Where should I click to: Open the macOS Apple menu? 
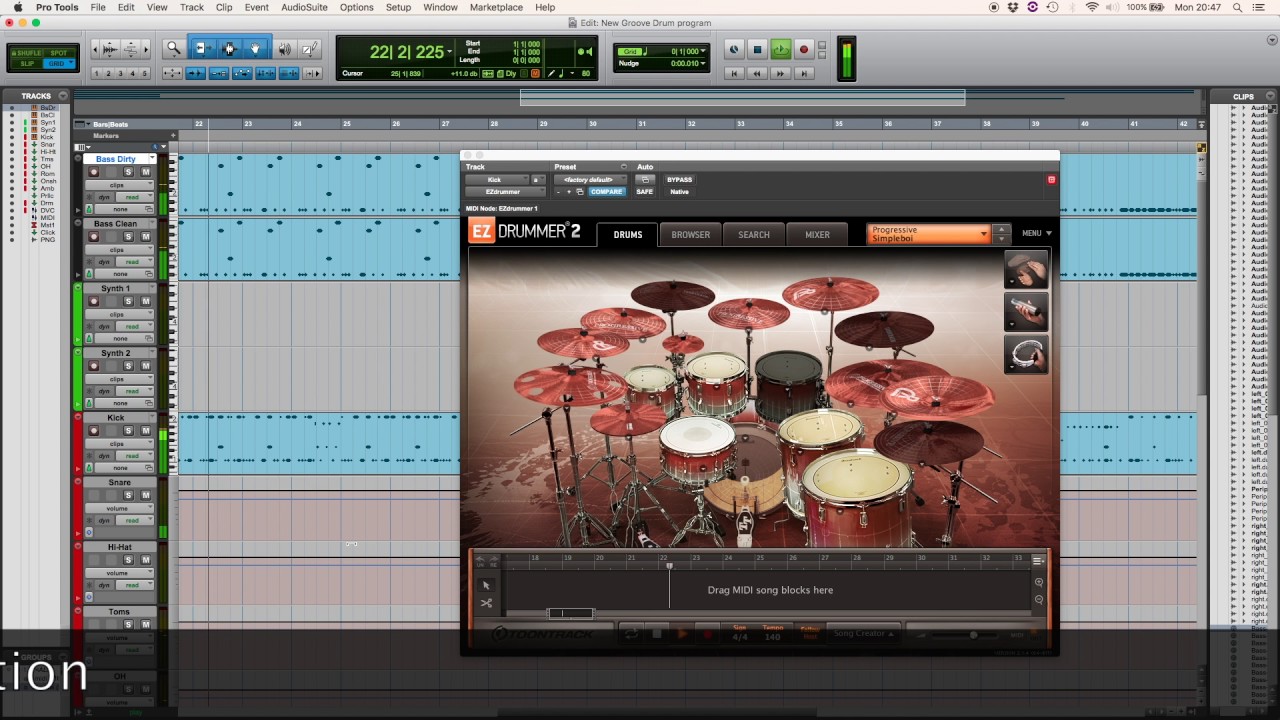pyautogui.click(x=17, y=7)
